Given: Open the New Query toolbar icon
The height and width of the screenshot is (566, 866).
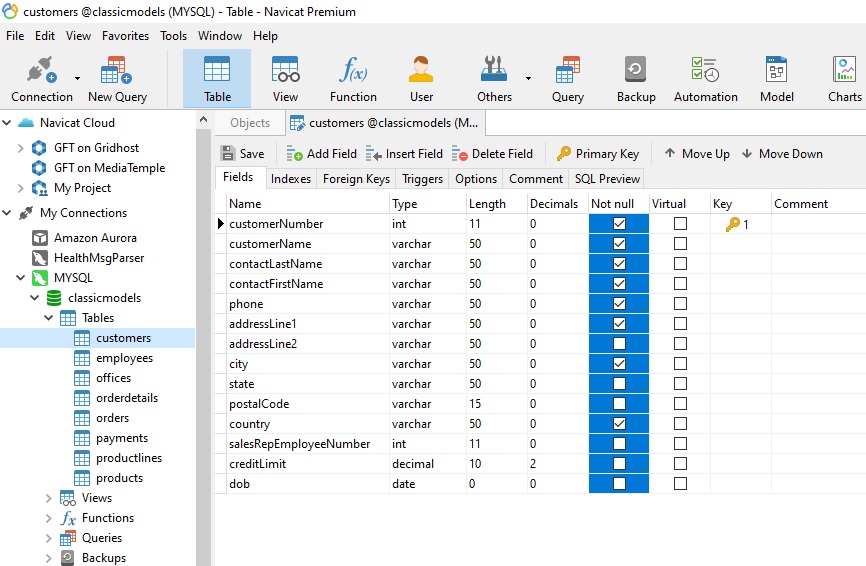Looking at the screenshot, I should tap(117, 79).
